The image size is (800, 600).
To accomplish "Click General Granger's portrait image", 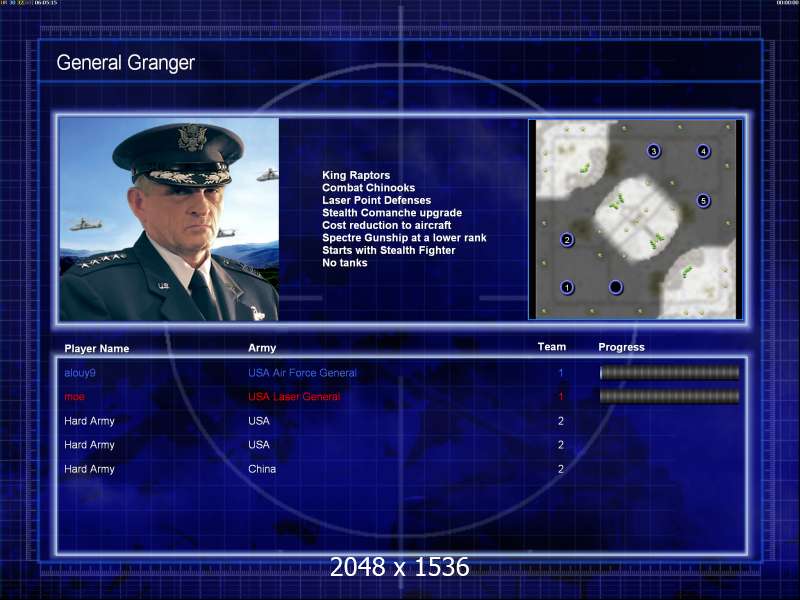I will click(169, 219).
